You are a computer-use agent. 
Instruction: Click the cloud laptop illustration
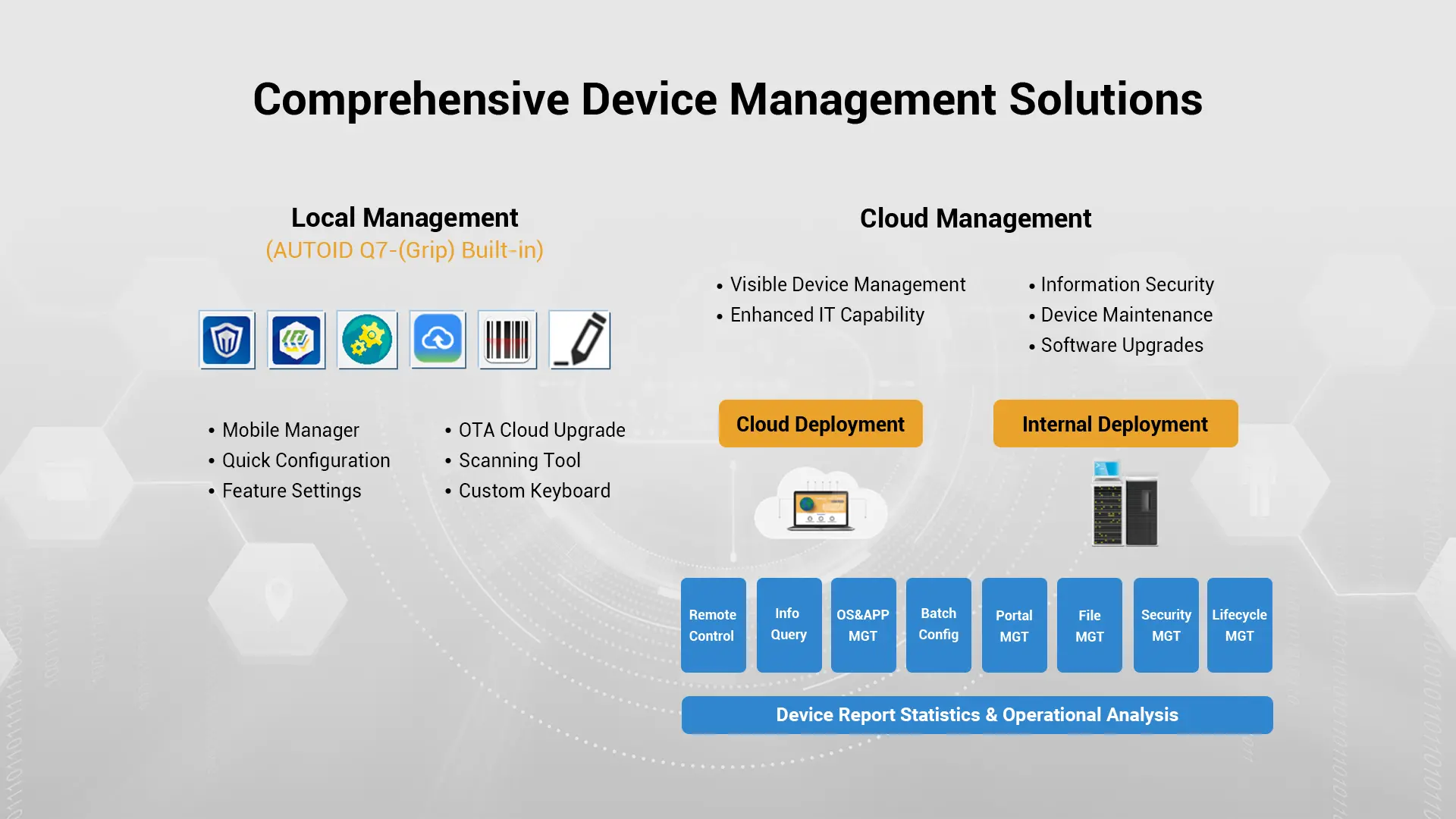821,504
